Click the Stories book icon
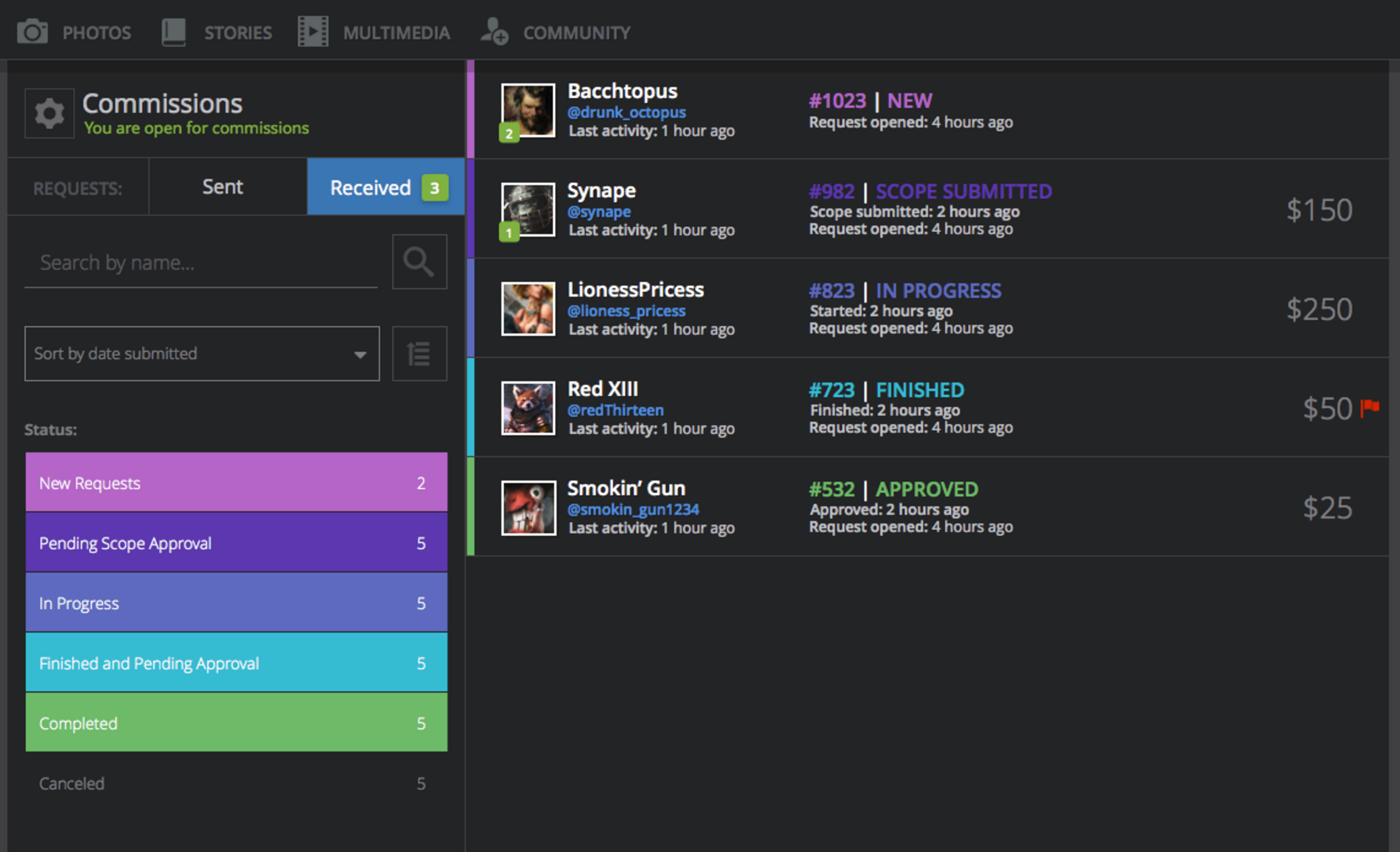Viewport: 1400px width, 852px height. (x=173, y=32)
